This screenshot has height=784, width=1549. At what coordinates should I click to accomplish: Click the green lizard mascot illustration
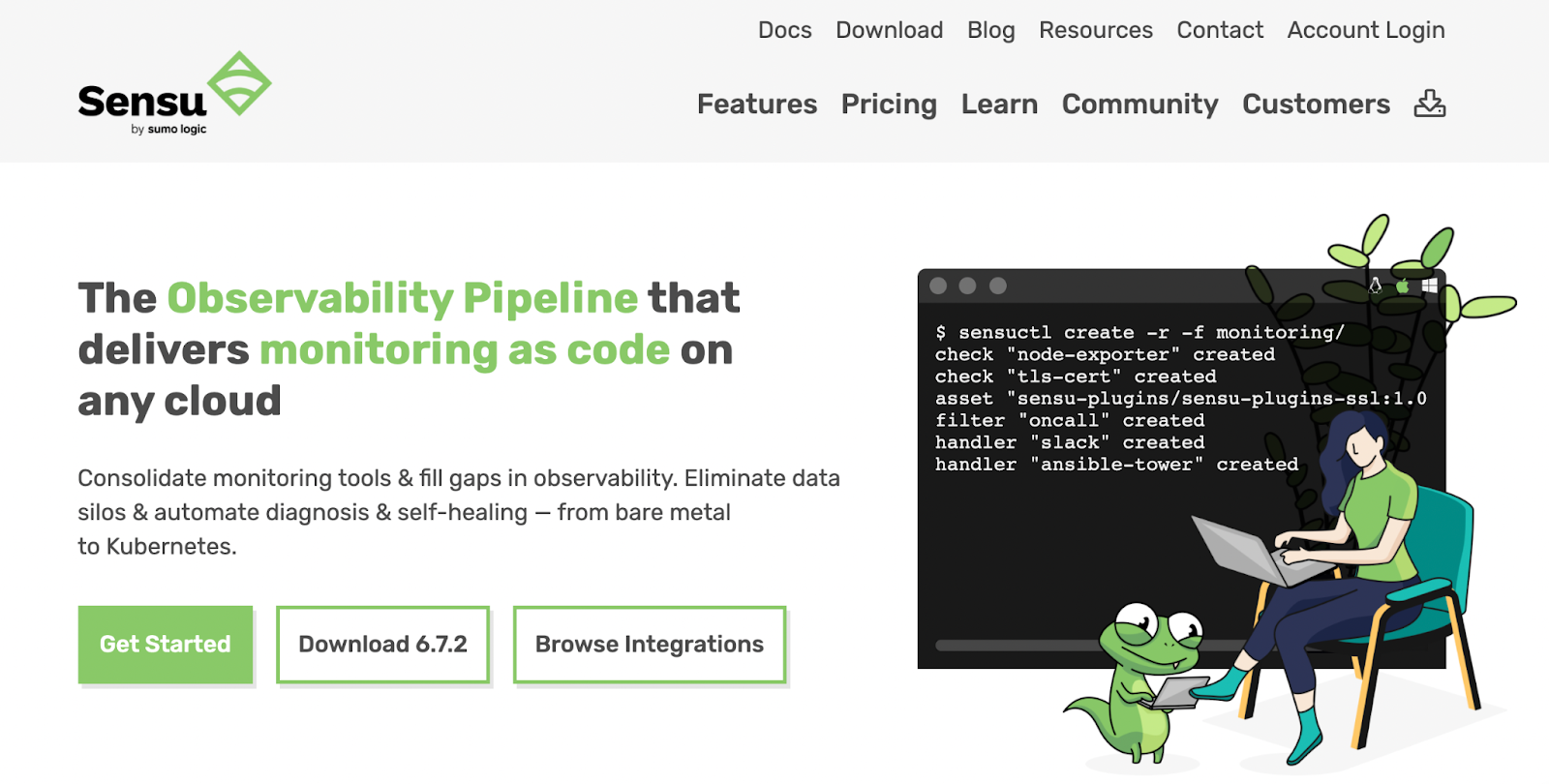click(x=1138, y=682)
